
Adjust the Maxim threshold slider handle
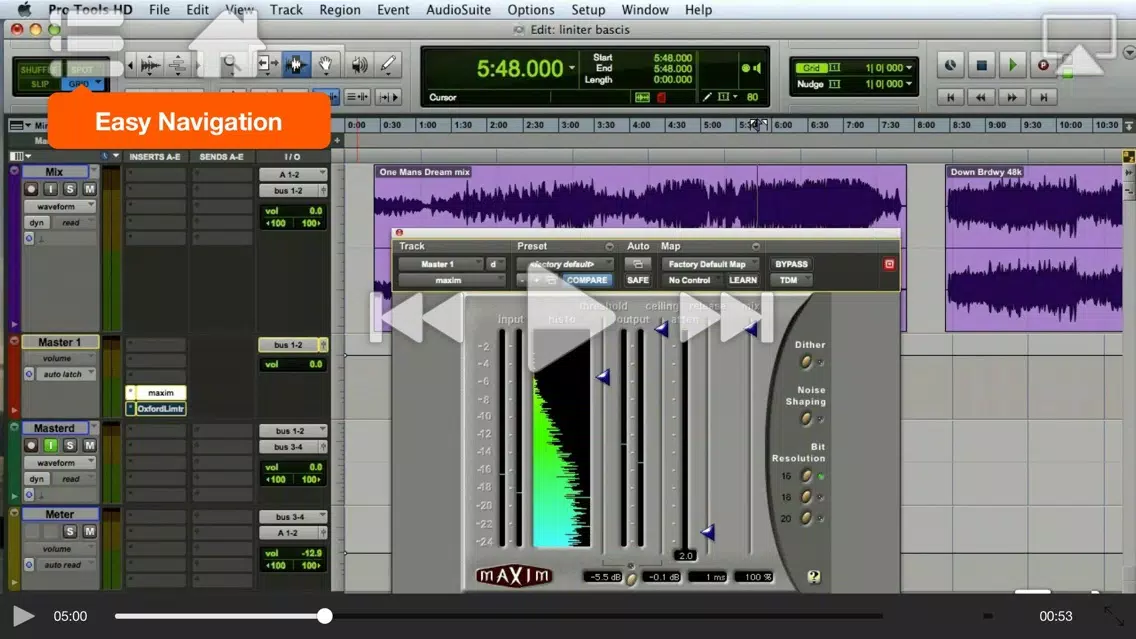click(603, 377)
